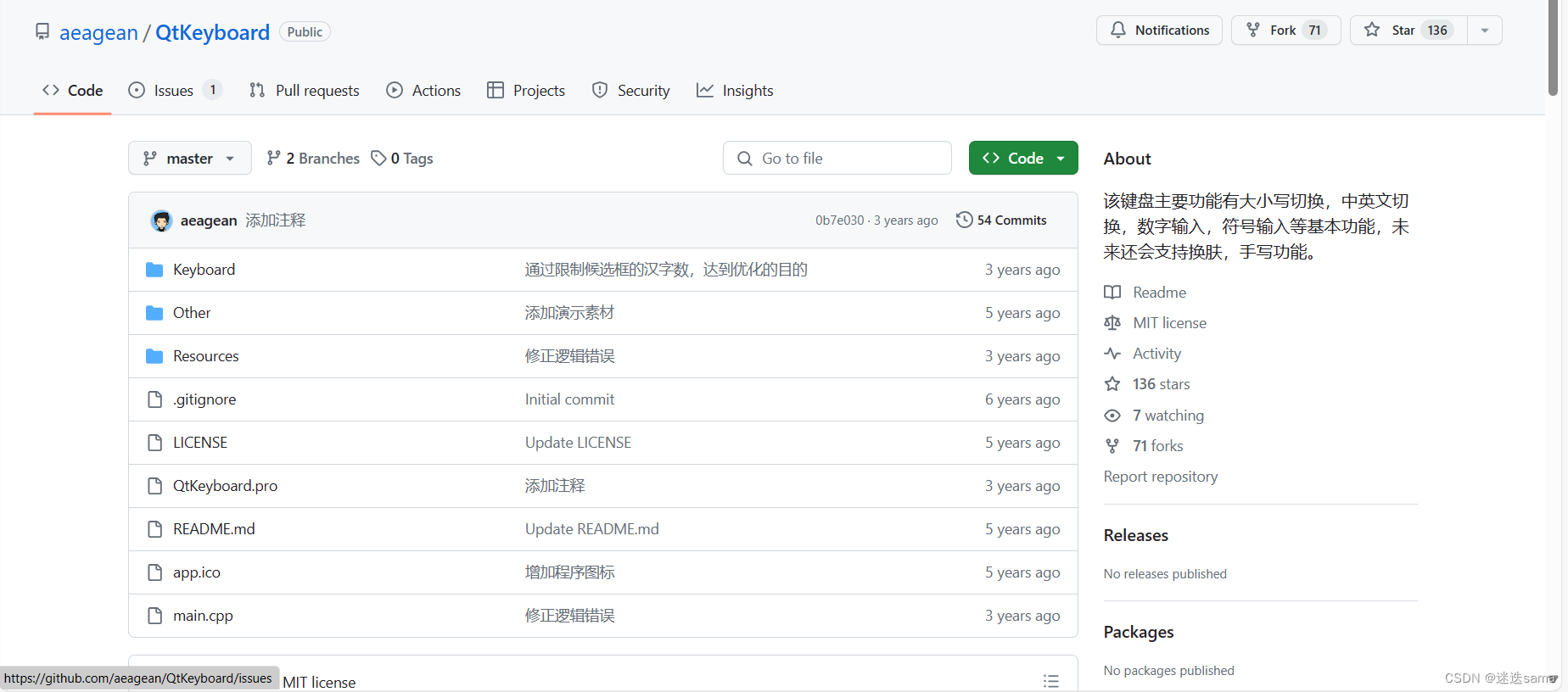Open the Issues tab
This screenshot has height=692, width=1568.
[x=174, y=91]
